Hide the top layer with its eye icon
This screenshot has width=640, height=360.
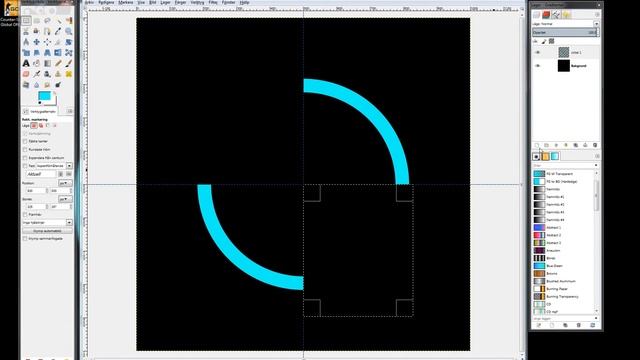(x=538, y=52)
